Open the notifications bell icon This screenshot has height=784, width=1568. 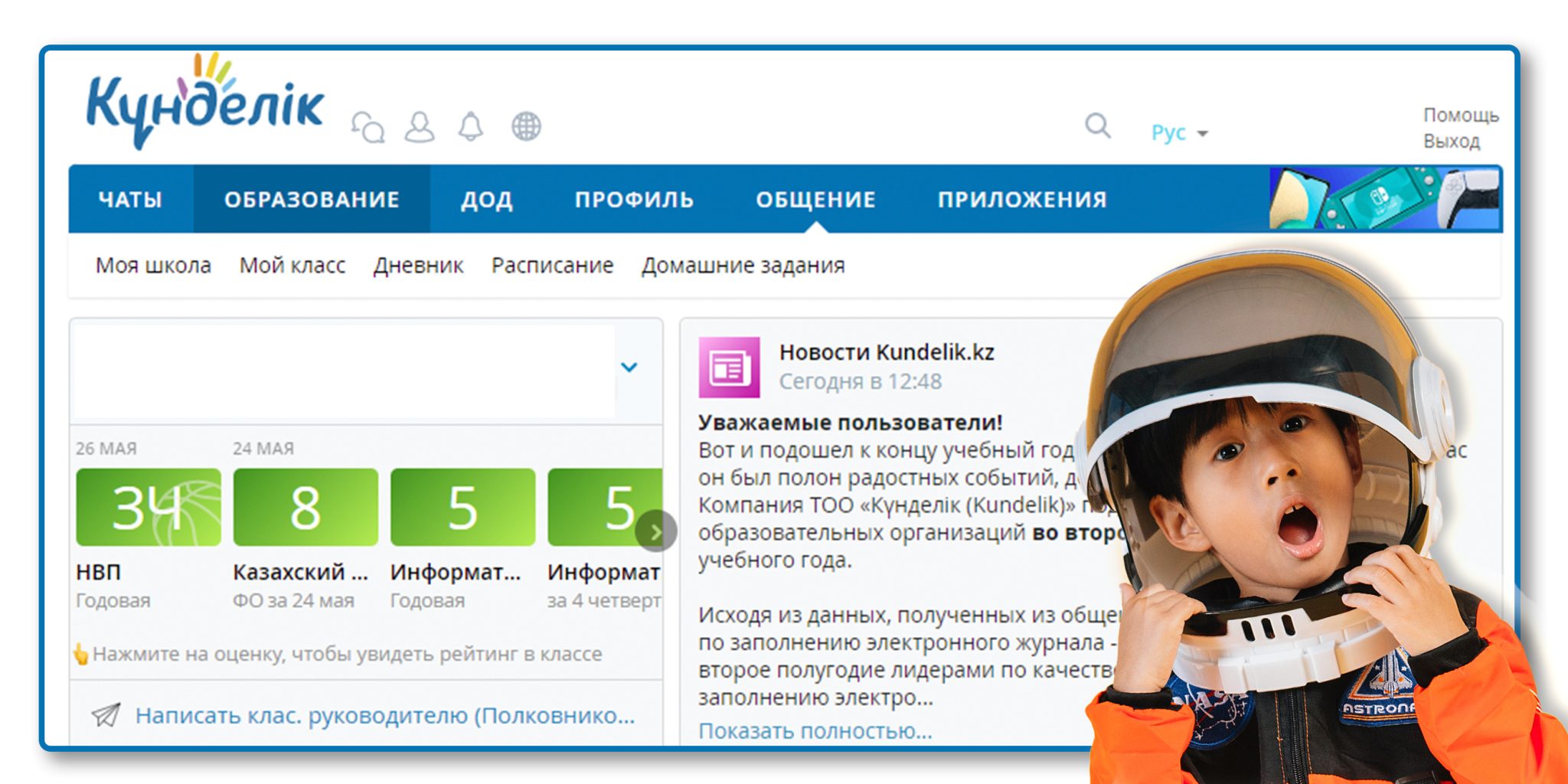(471, 127)
